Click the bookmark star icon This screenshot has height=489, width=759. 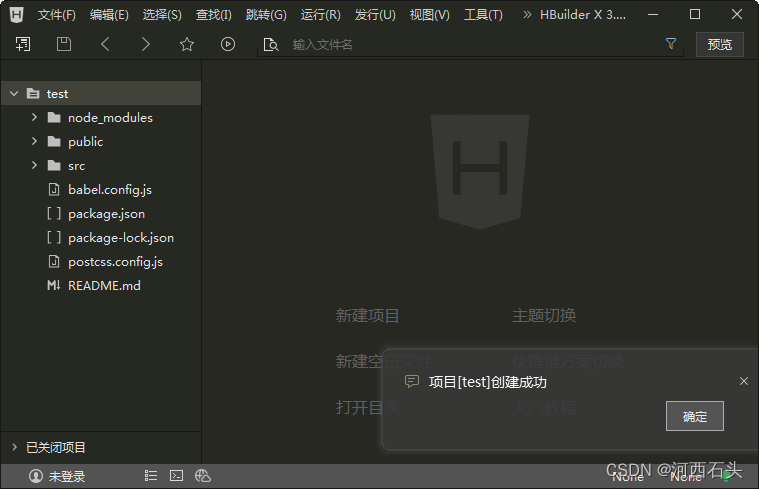pyautogui.click(x=187, y=45)
